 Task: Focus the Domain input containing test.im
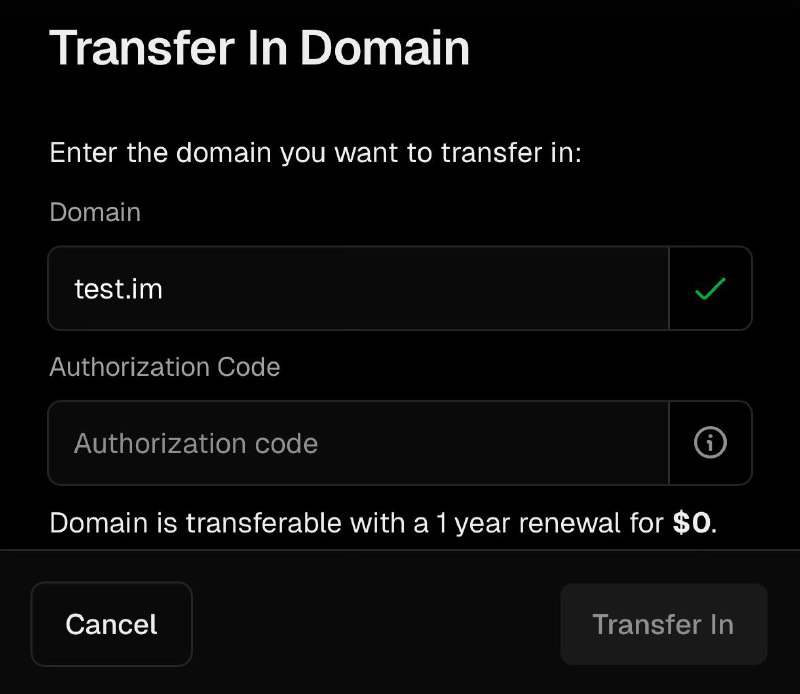(x=358, y=289)
